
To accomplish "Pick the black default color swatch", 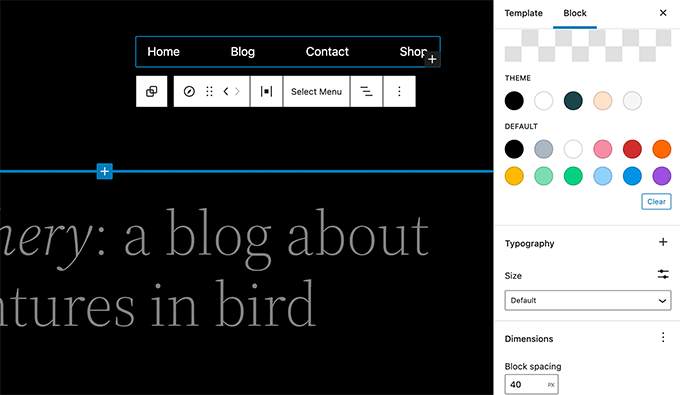I will pos(514,149).
